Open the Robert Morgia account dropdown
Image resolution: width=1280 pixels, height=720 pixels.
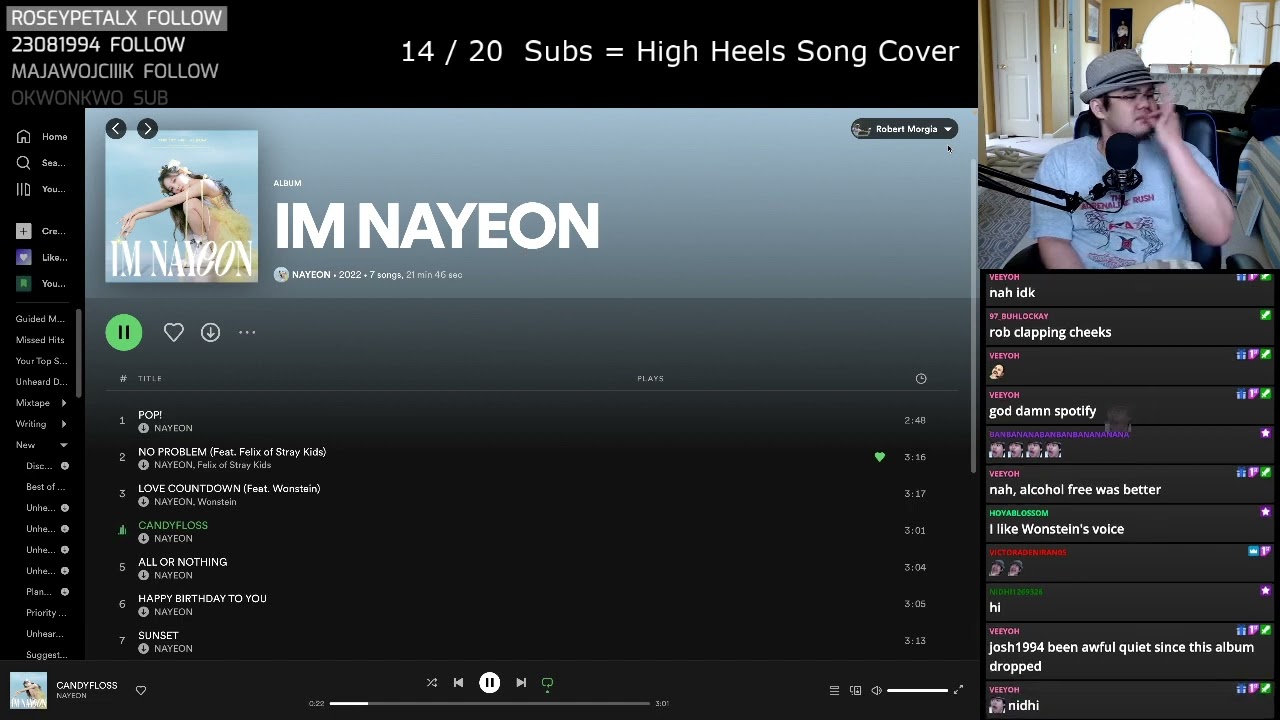click(x=904, y=129)
